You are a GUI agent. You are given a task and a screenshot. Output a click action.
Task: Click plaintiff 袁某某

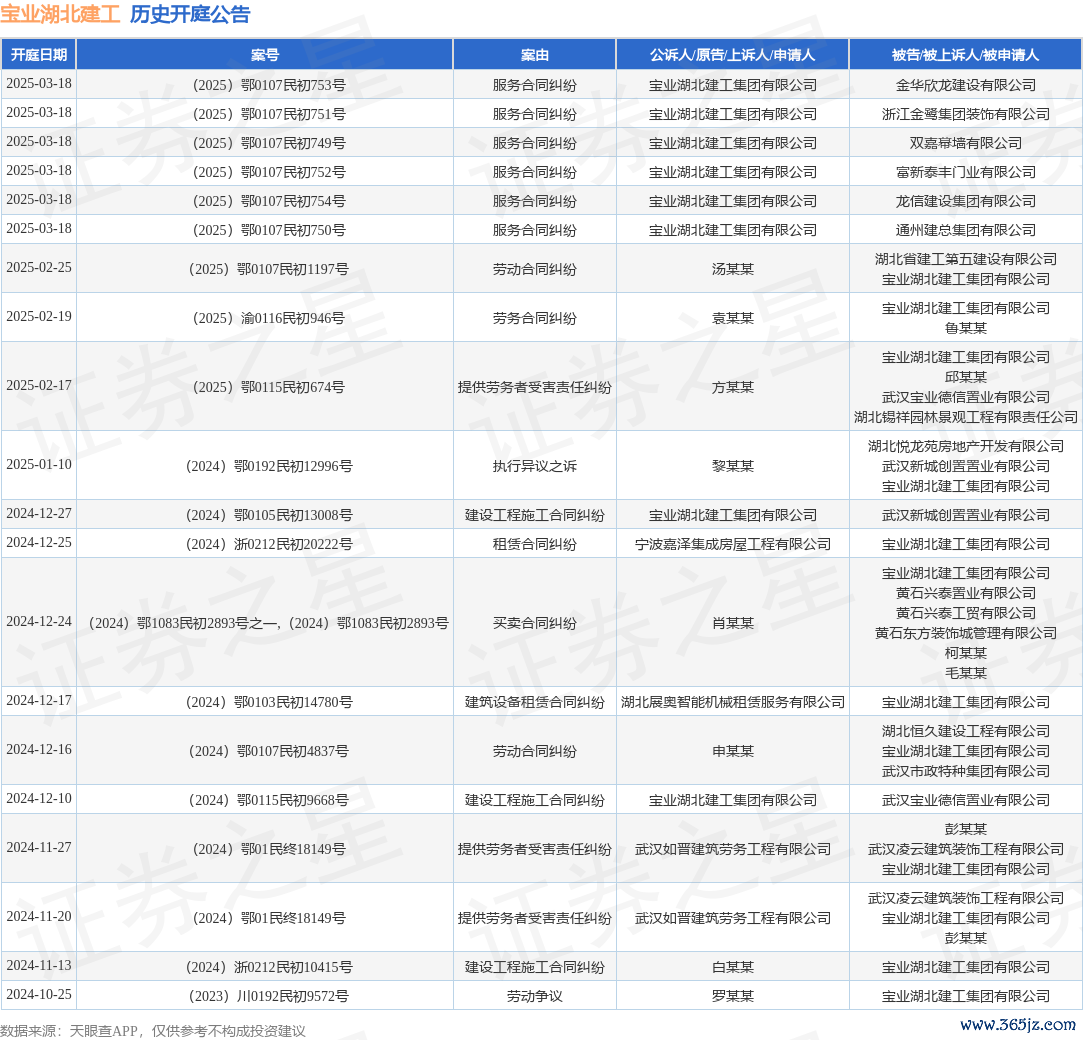point(733,318)
